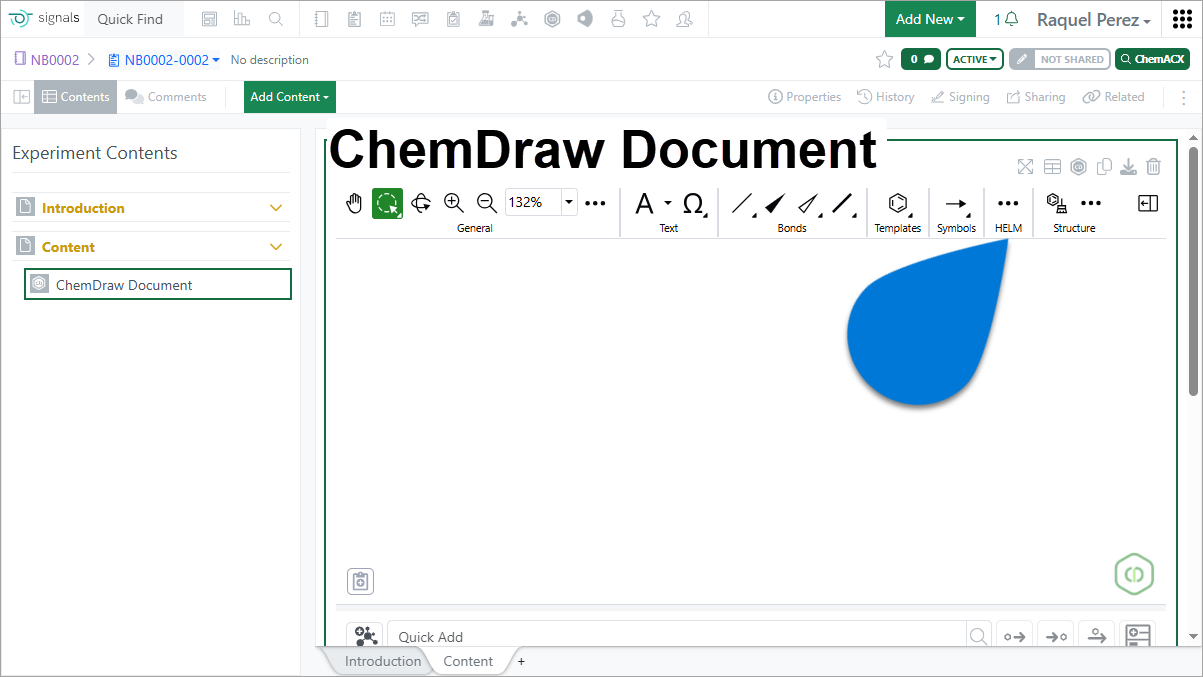Select the Hand pan tool
Image resolution: width=1203 pixels, height=677 pixels.
pos(354,203)
